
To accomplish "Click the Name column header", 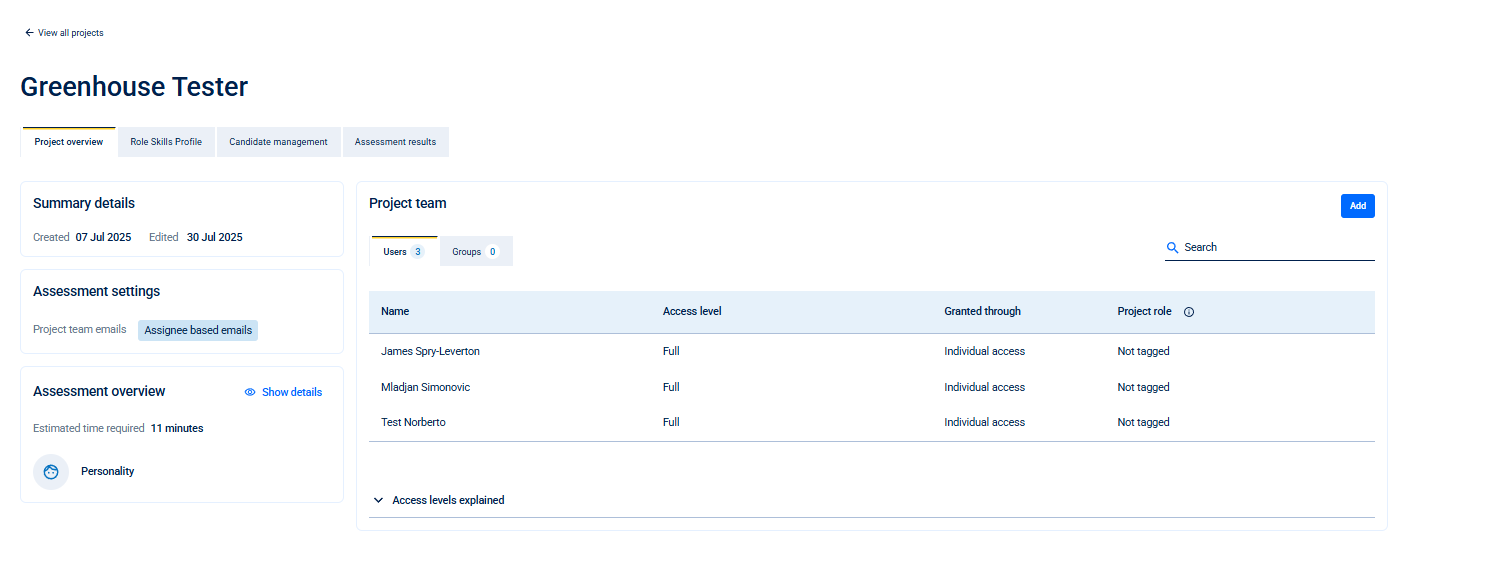I will (395, 311).
